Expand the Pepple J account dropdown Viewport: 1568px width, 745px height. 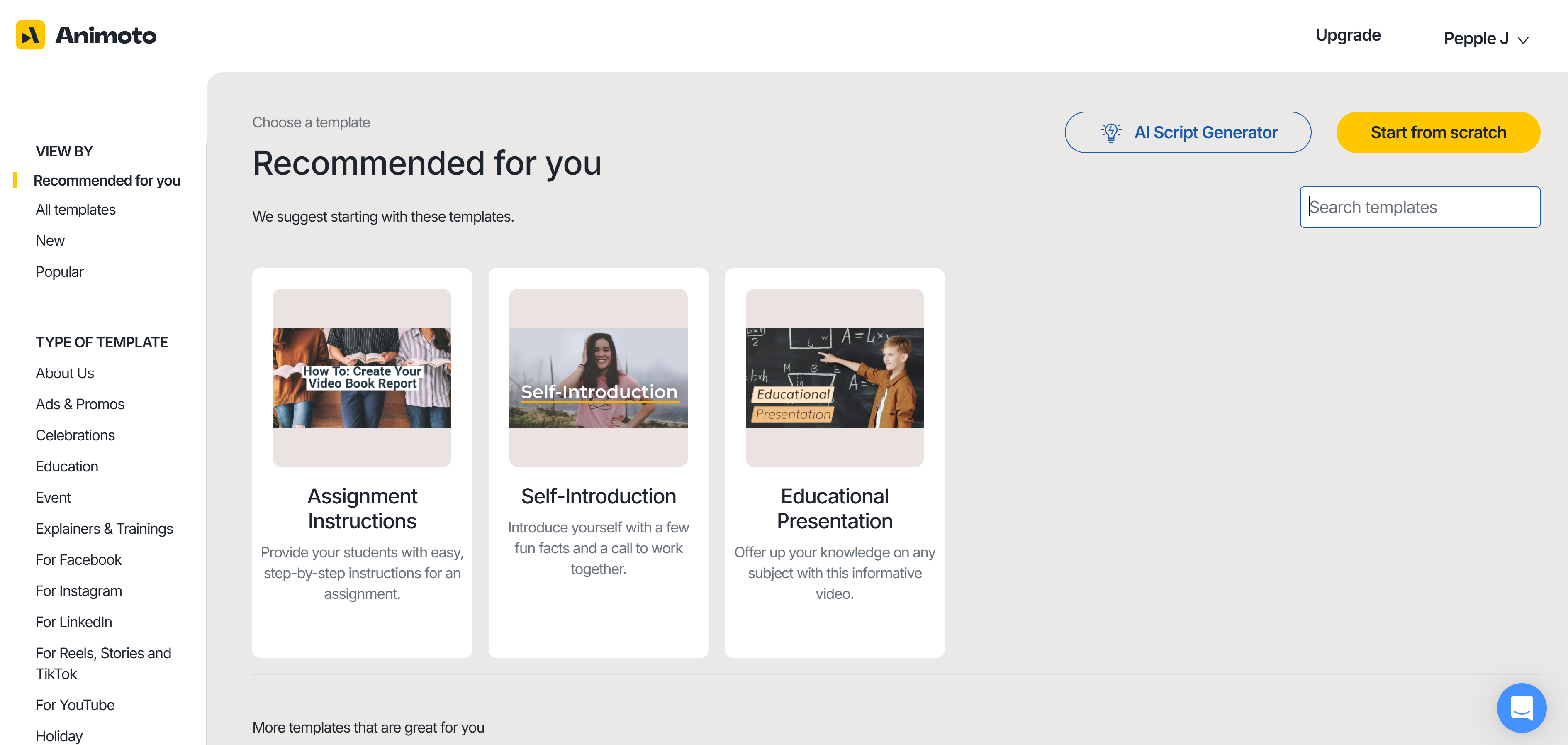pos(1485,39)
